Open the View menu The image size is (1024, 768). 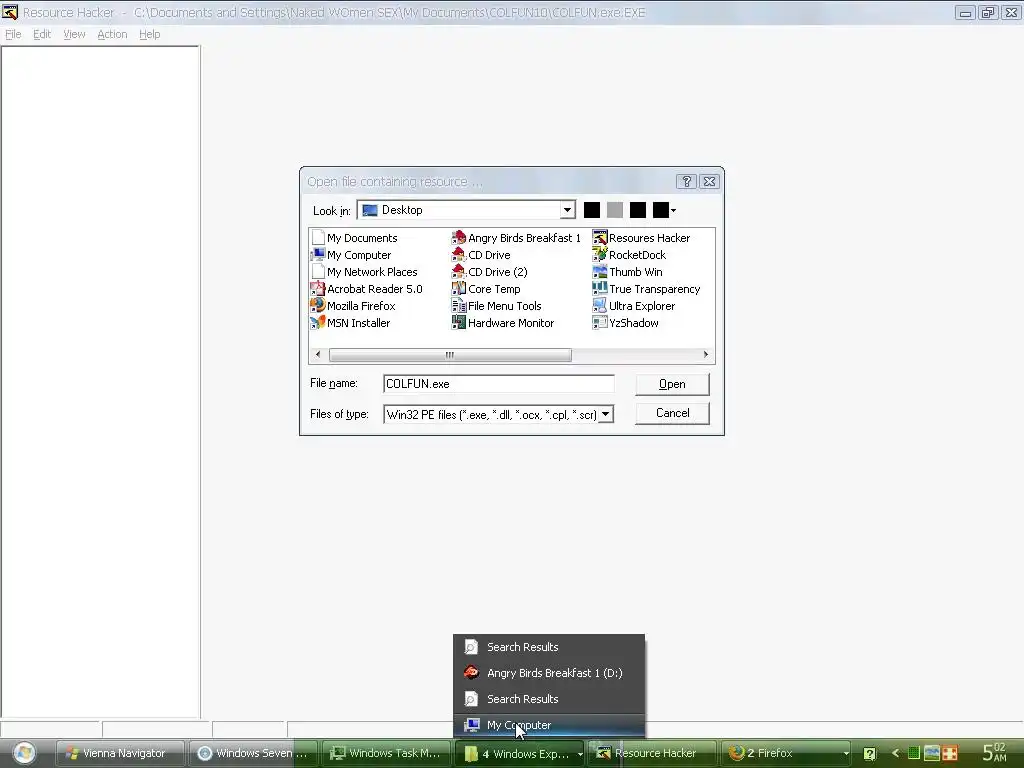[74, 34]
